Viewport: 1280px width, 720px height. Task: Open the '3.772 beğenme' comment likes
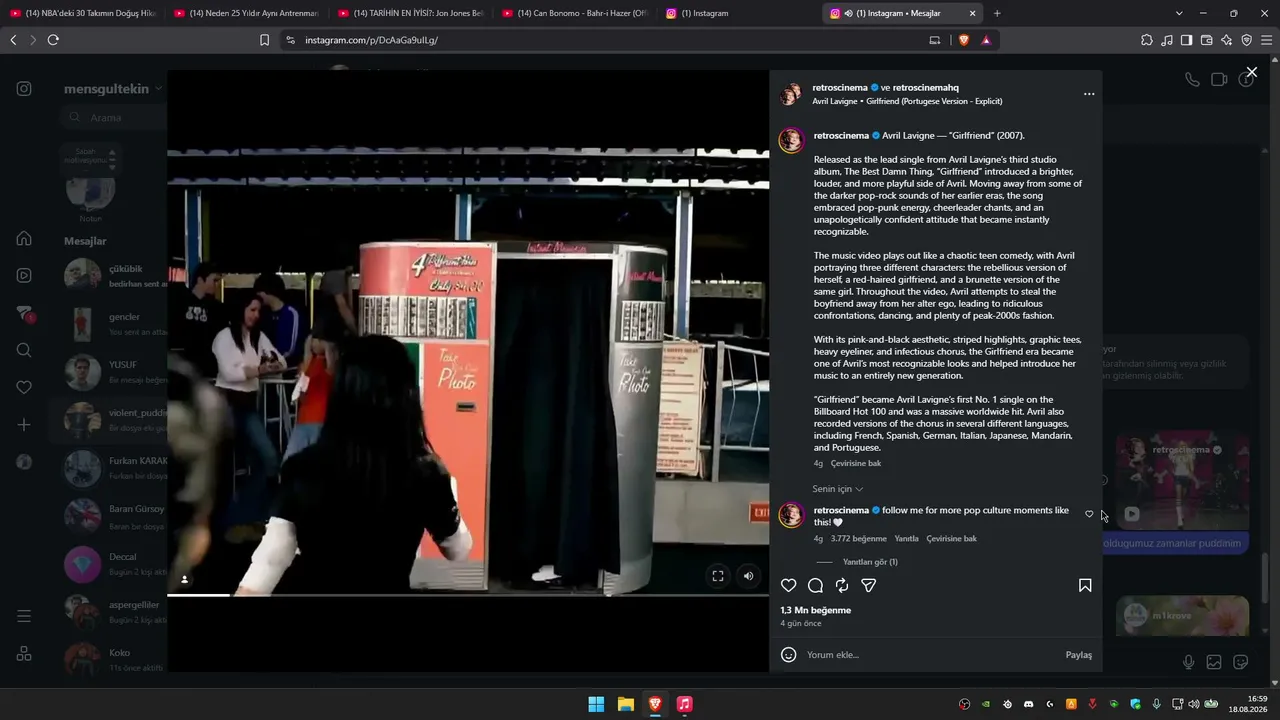(x=859, y=539)
